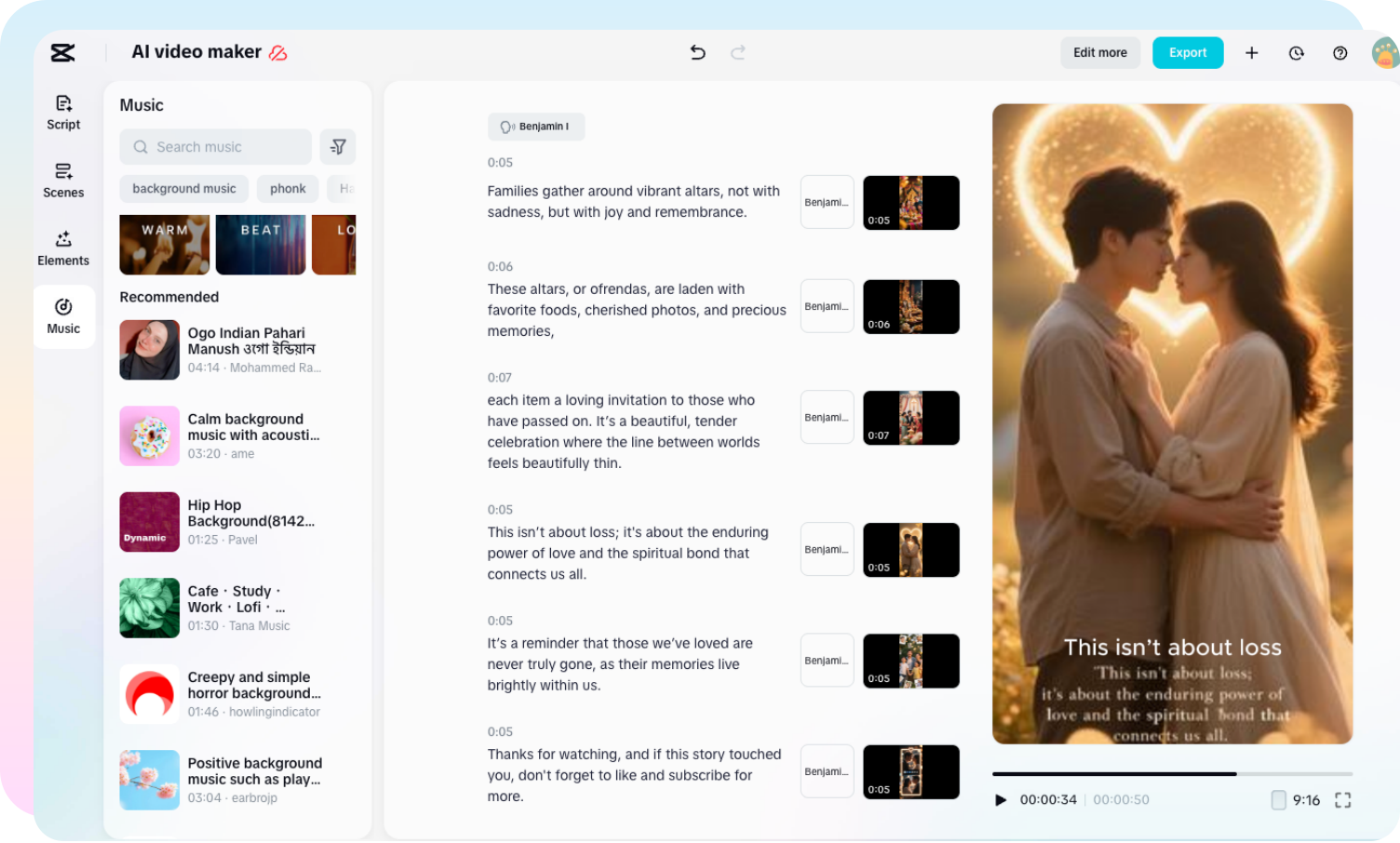Seek using the video progress bar

[1173, 773]
